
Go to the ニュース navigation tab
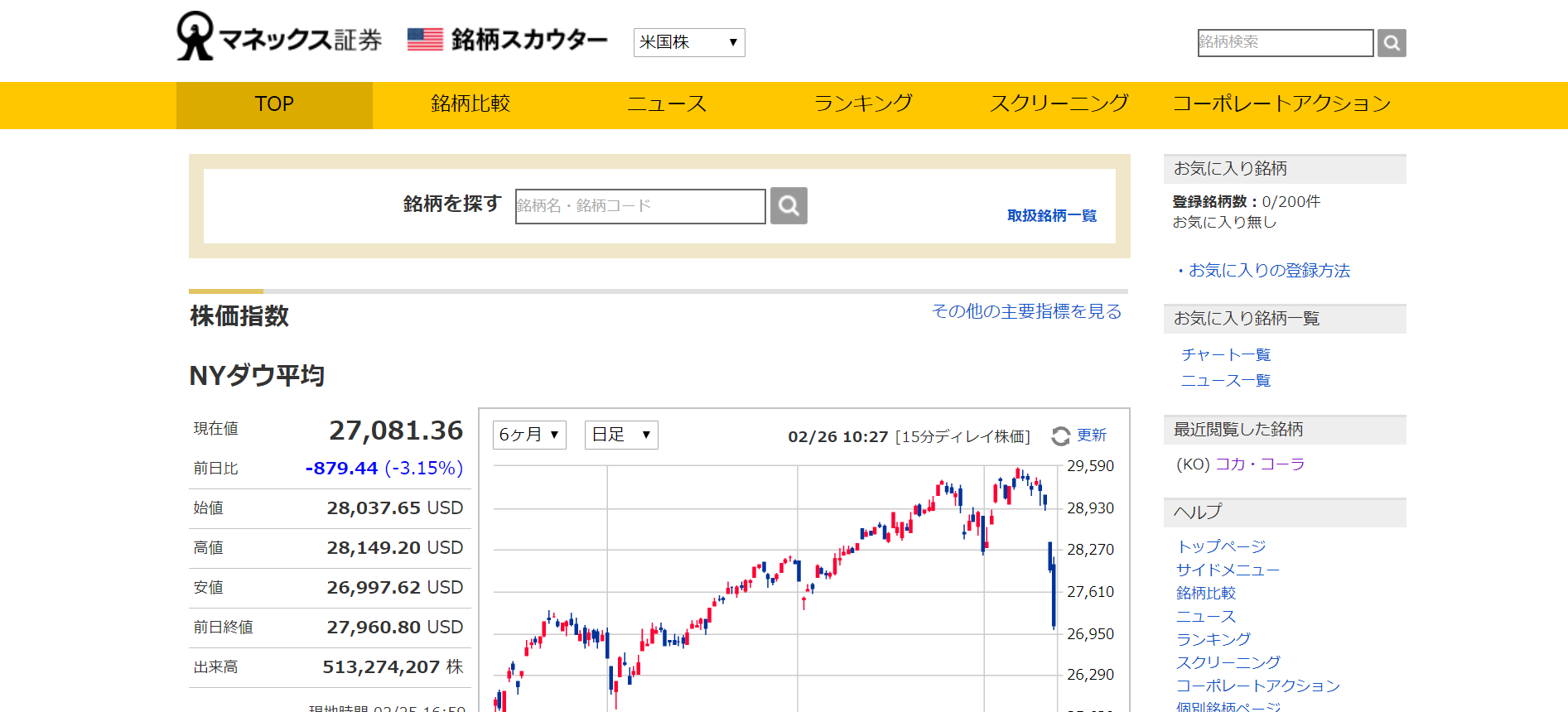667,104
